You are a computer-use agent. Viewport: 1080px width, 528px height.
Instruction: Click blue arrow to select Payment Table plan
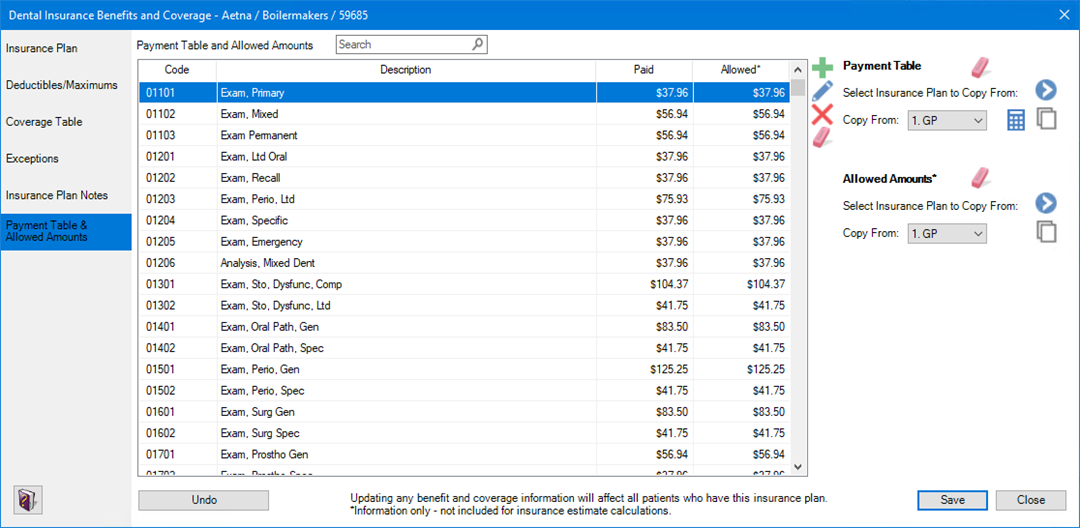(x=1046, y=91)
